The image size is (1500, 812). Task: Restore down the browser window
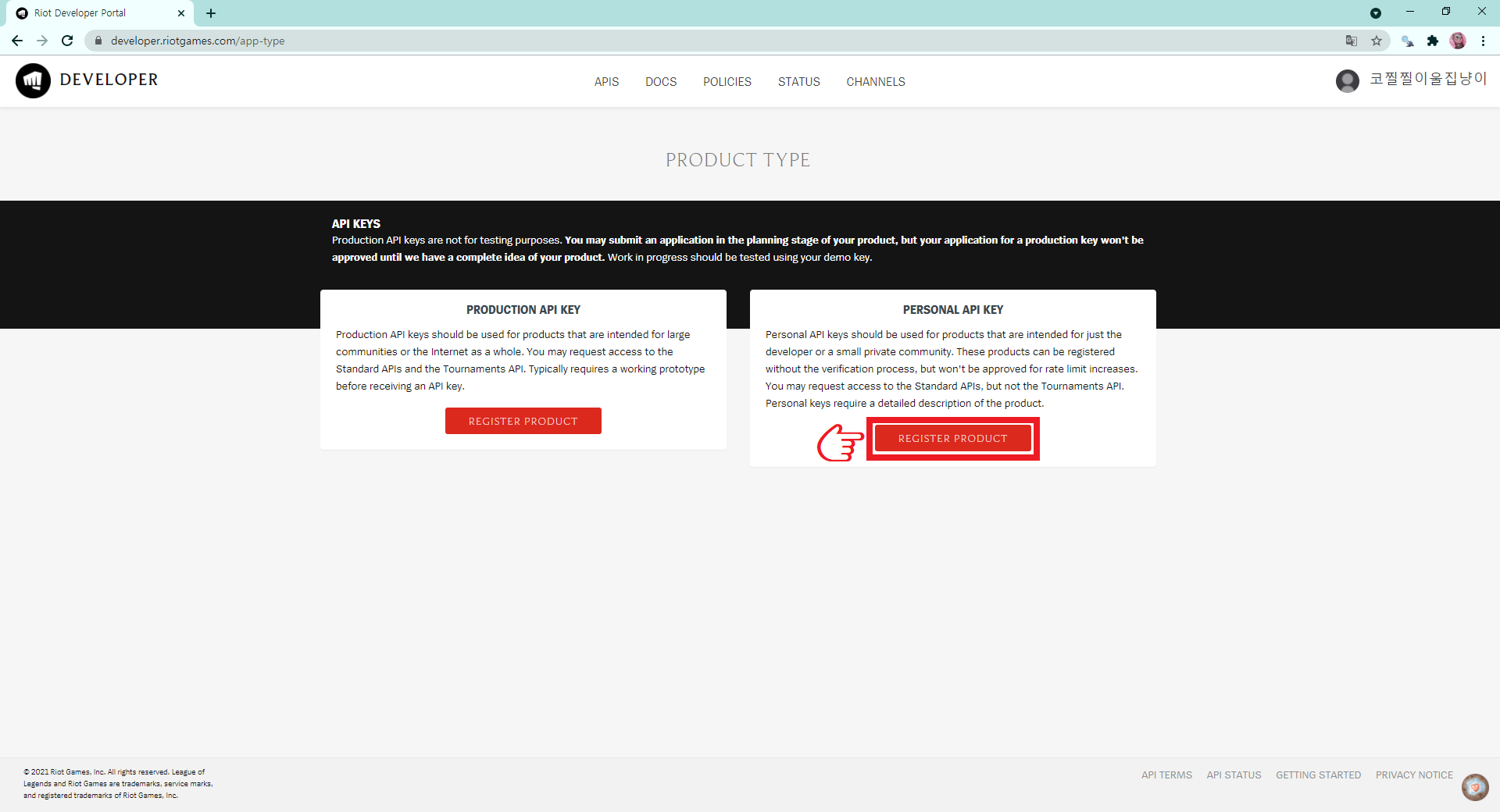coord(1446,12)
